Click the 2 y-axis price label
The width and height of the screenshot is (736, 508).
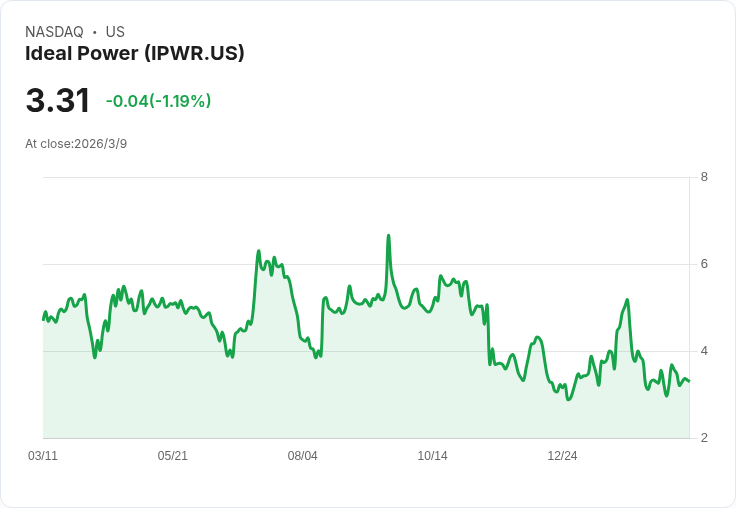coord(704,438)
